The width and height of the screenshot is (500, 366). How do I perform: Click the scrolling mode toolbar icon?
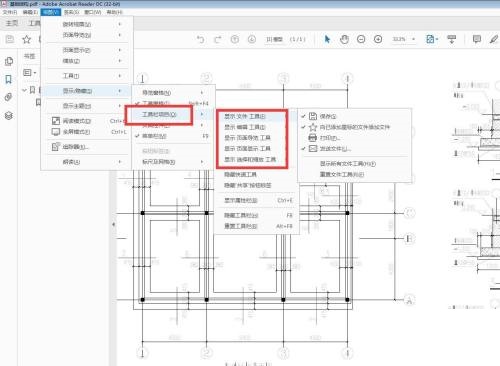tap(452, 39)
